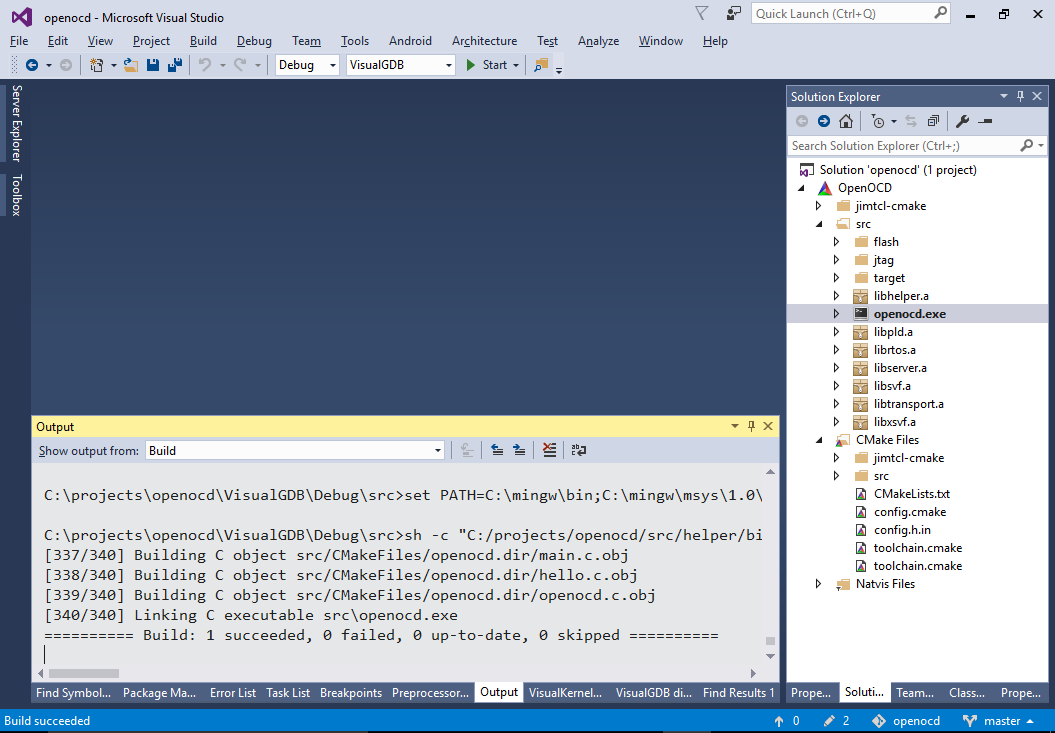Open the Team Explorer tab beside Solution Explorer

click(915, 693)
